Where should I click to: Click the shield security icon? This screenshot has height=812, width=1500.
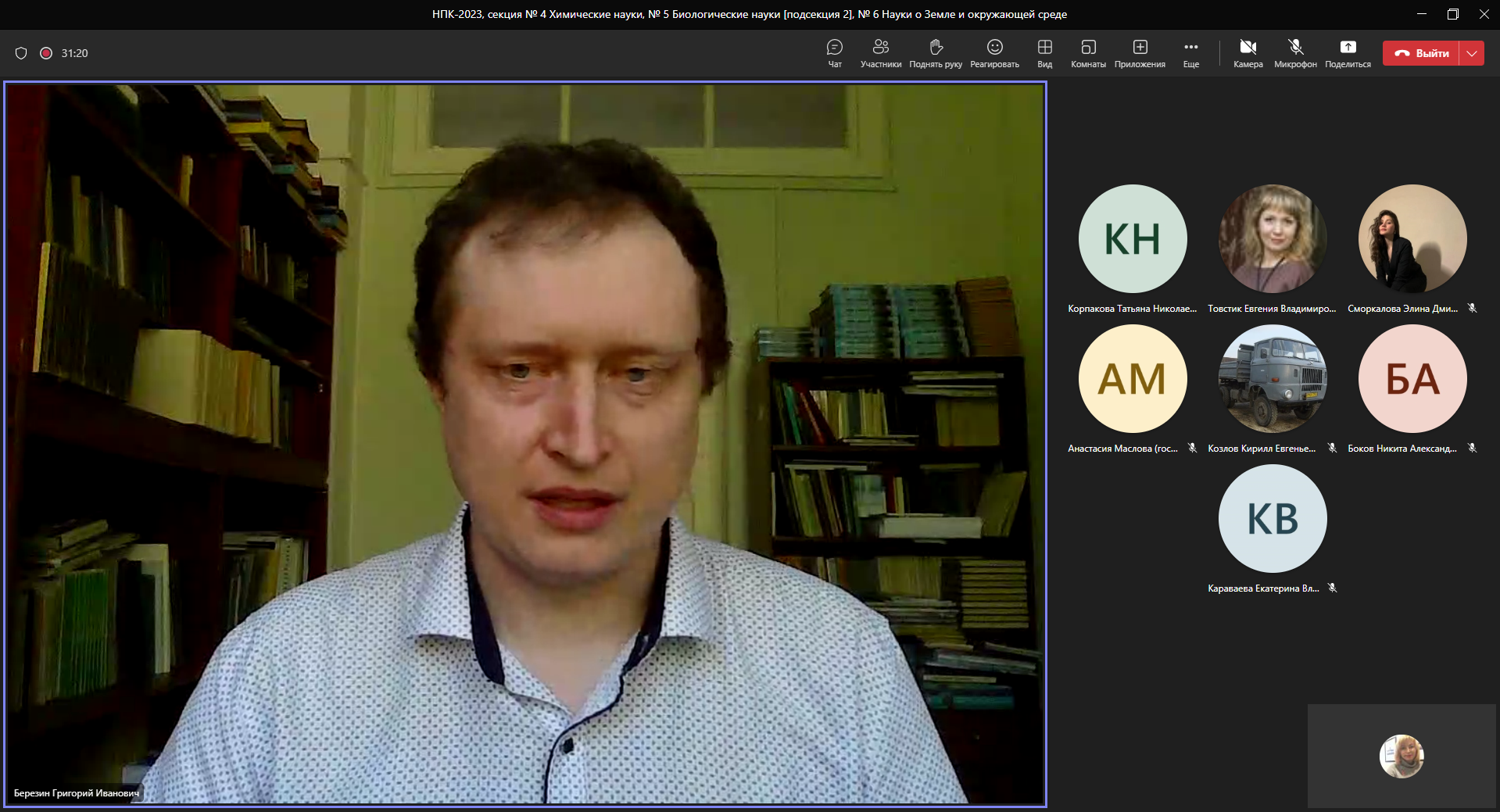[x=21, y=53]
